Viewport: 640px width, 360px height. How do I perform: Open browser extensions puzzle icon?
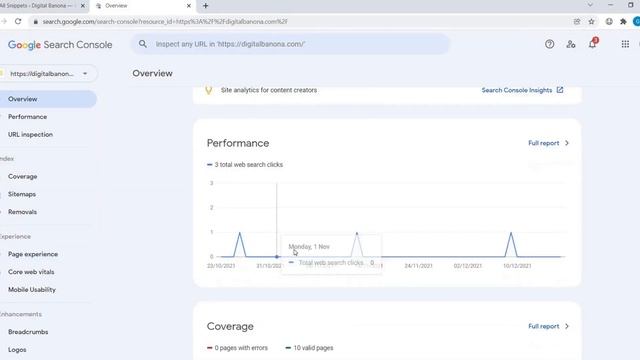623,21
